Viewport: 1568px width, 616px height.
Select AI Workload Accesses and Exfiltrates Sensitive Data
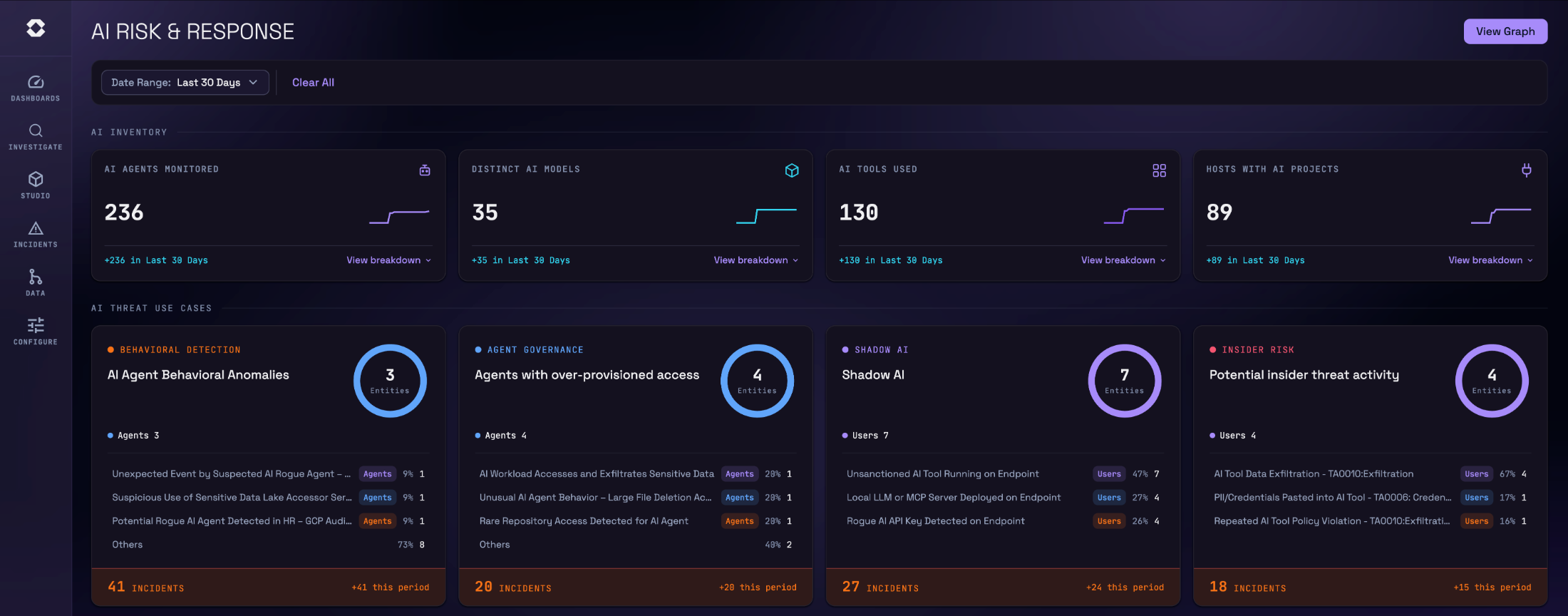(x=636, y=474)
